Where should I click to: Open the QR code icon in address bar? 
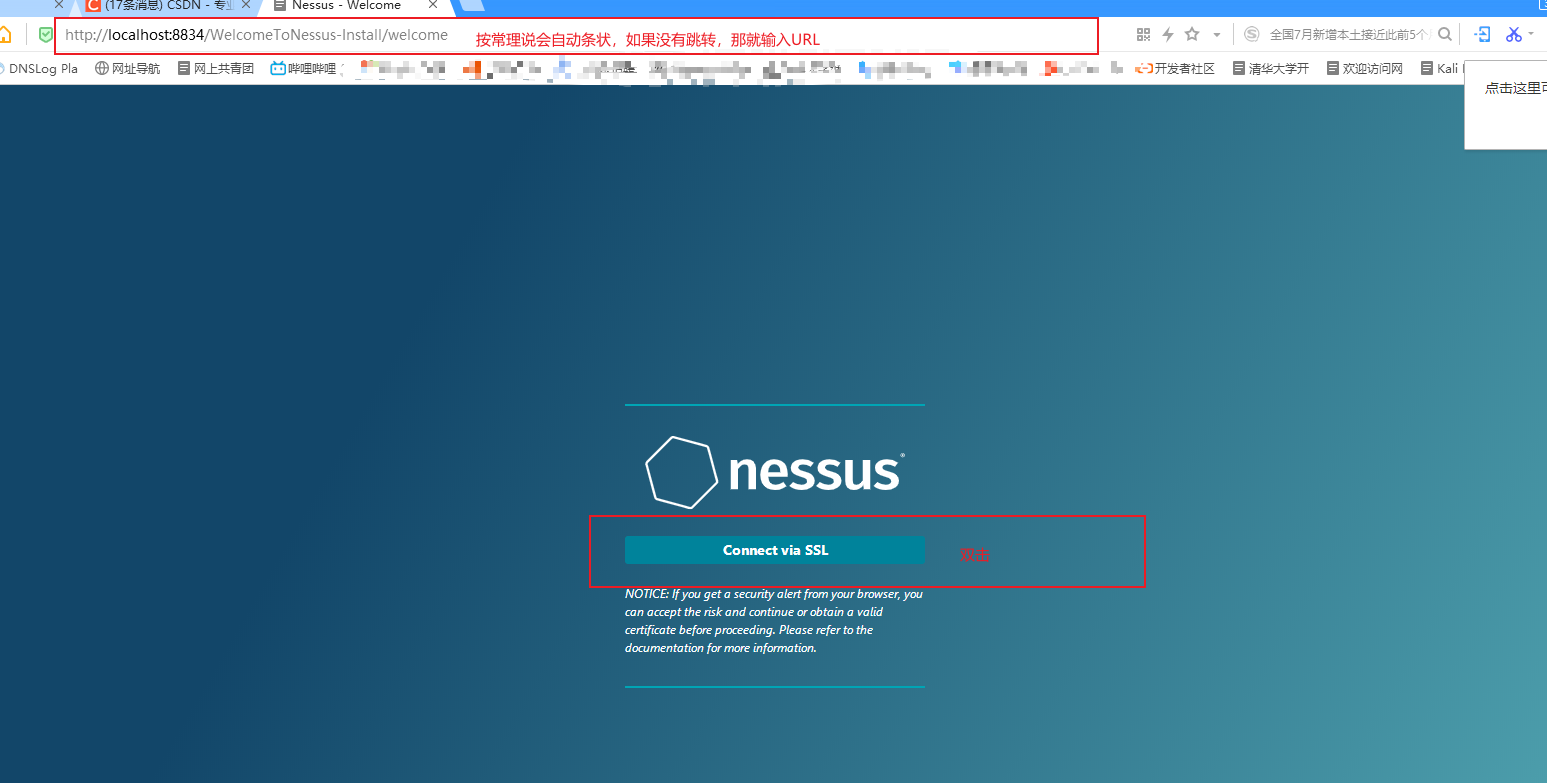1144,34
